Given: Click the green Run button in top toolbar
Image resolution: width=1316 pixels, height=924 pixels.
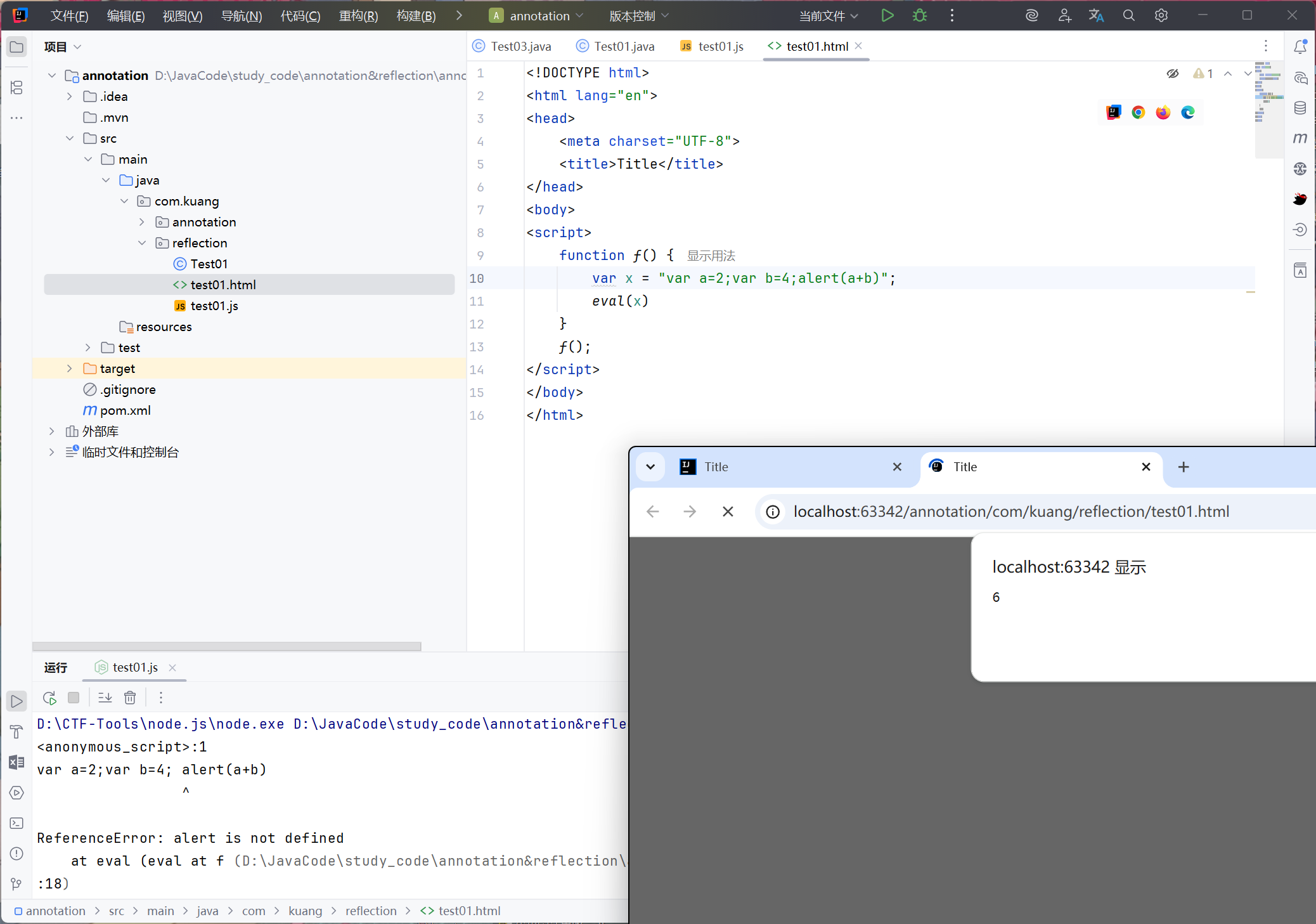Looking at the screenshot, I should (x=887, y=16).
